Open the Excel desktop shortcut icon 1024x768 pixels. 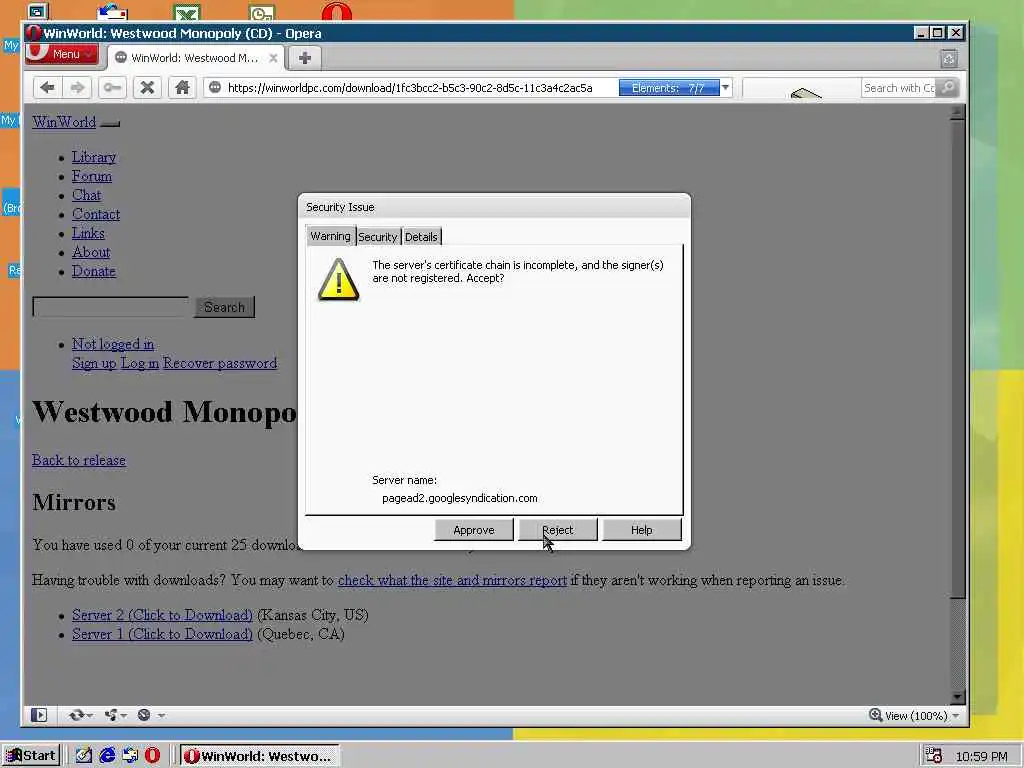[187, 12]
